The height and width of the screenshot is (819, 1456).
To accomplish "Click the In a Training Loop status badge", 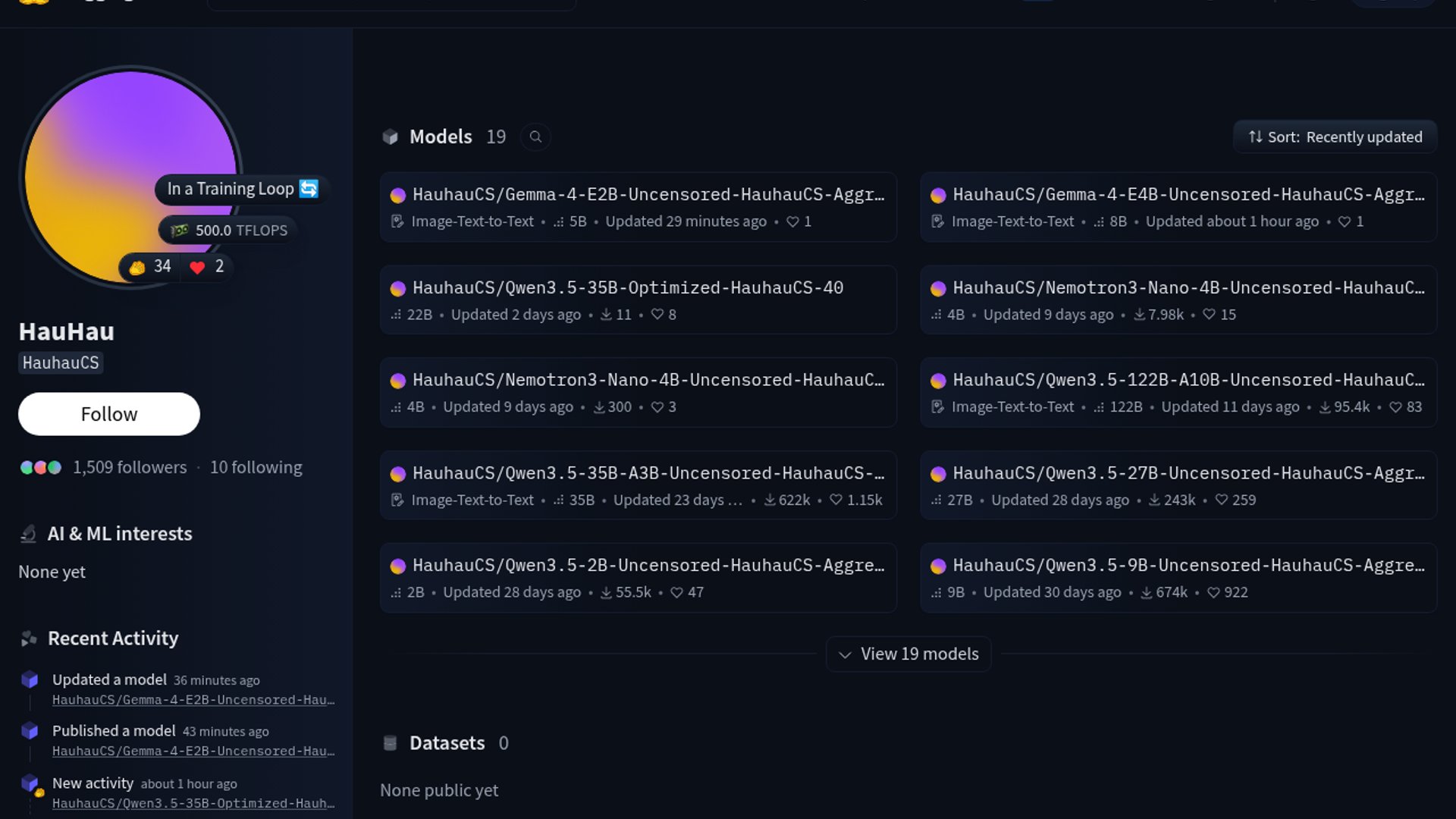I will click(x=242, y=189).
